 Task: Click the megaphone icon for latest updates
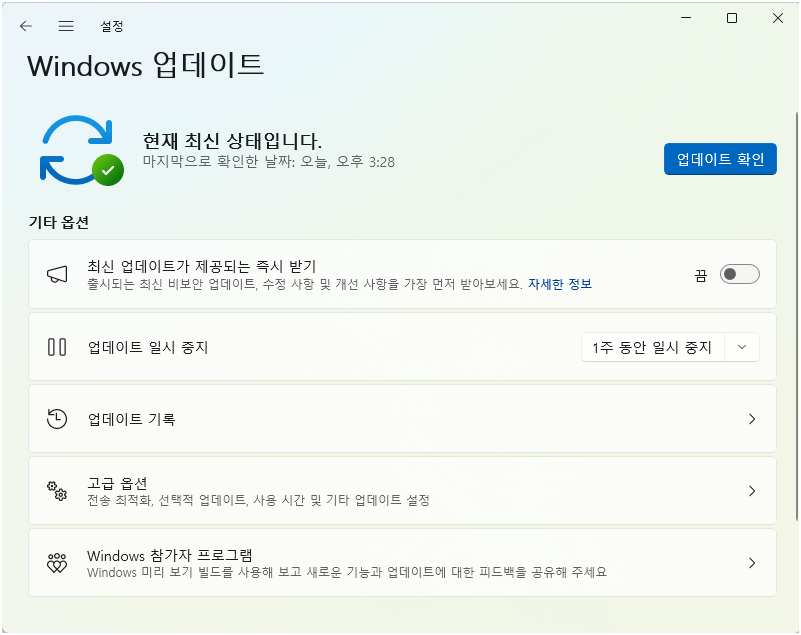coord(57,274)
